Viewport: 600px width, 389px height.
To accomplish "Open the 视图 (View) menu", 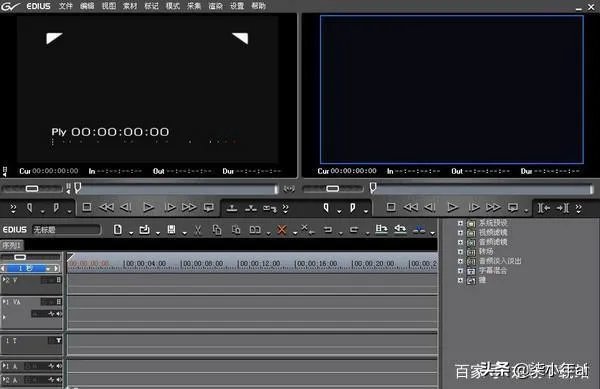I will (x=108, y=6).
